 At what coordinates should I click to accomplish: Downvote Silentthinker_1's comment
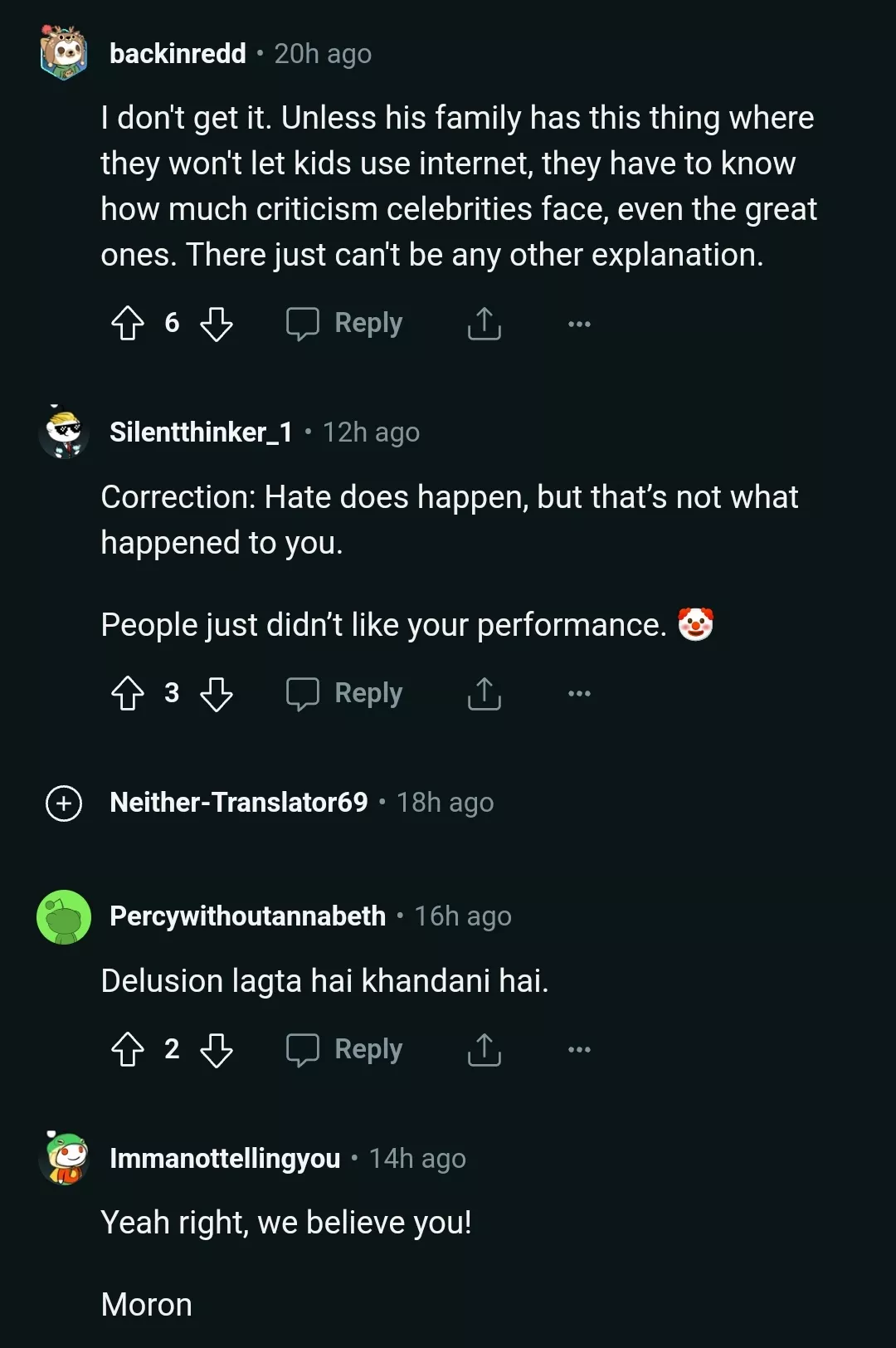click(x=217, y=693)
